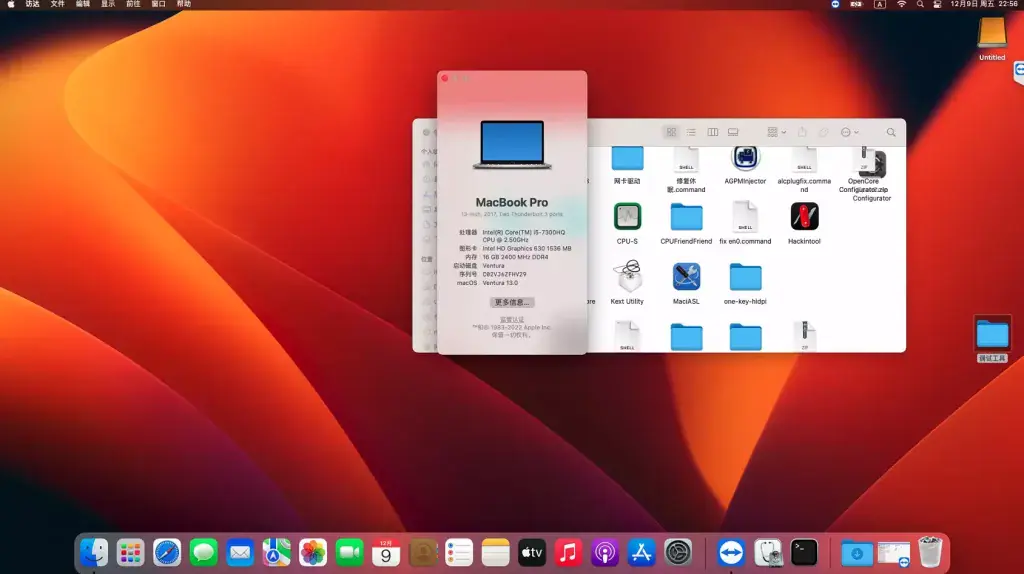This screenshot has height=574, width=1024.
Task: Open the 监管认证 link in About window
Action: click(x=512, y=320)
